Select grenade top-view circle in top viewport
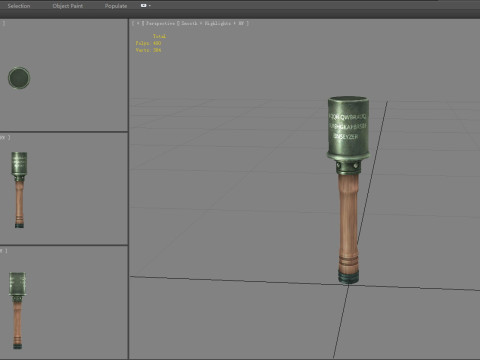Image resolution: width=480 pixels, height=360 pixels. [x=19, y=78]
